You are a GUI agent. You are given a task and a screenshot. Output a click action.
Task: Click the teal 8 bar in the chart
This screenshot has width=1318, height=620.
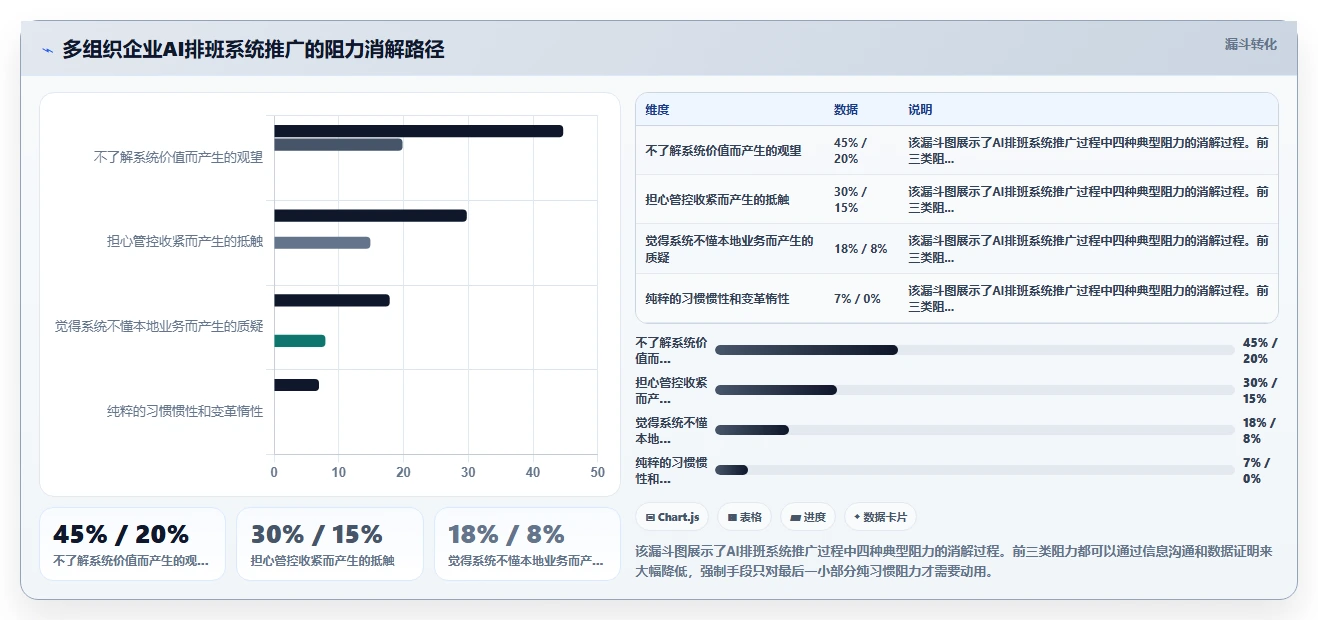299,341
